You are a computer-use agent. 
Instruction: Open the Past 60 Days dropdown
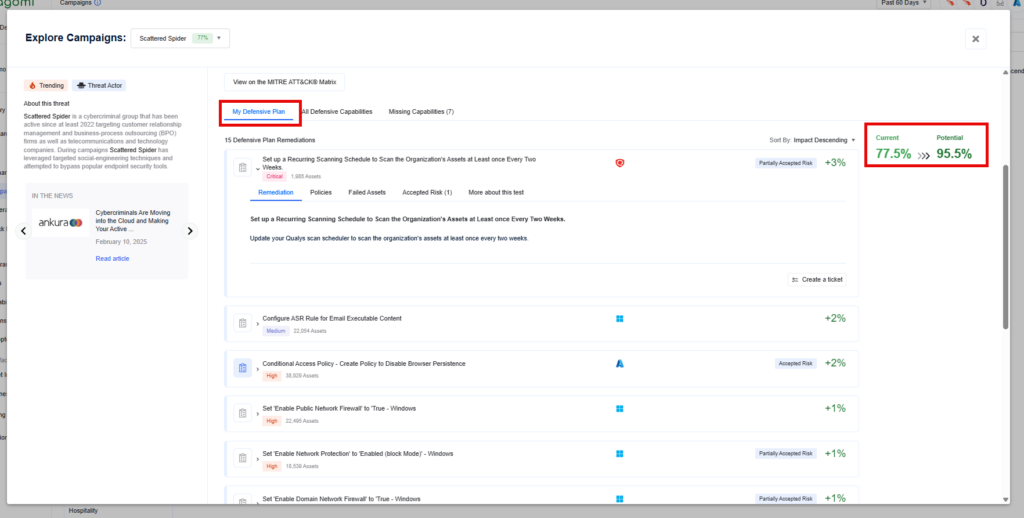coord(904,3)
